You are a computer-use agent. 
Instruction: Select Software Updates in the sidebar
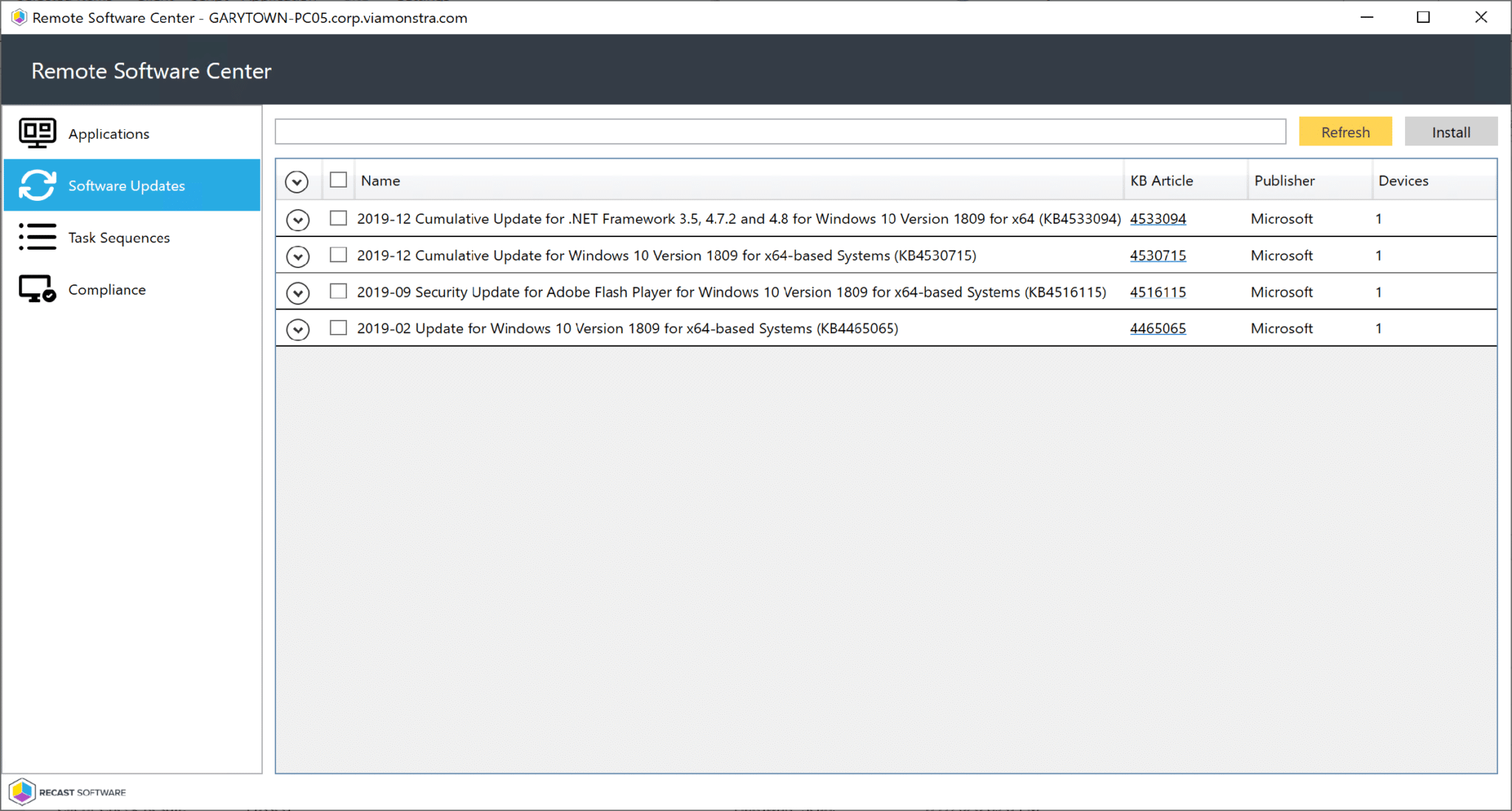click(132, 185)
